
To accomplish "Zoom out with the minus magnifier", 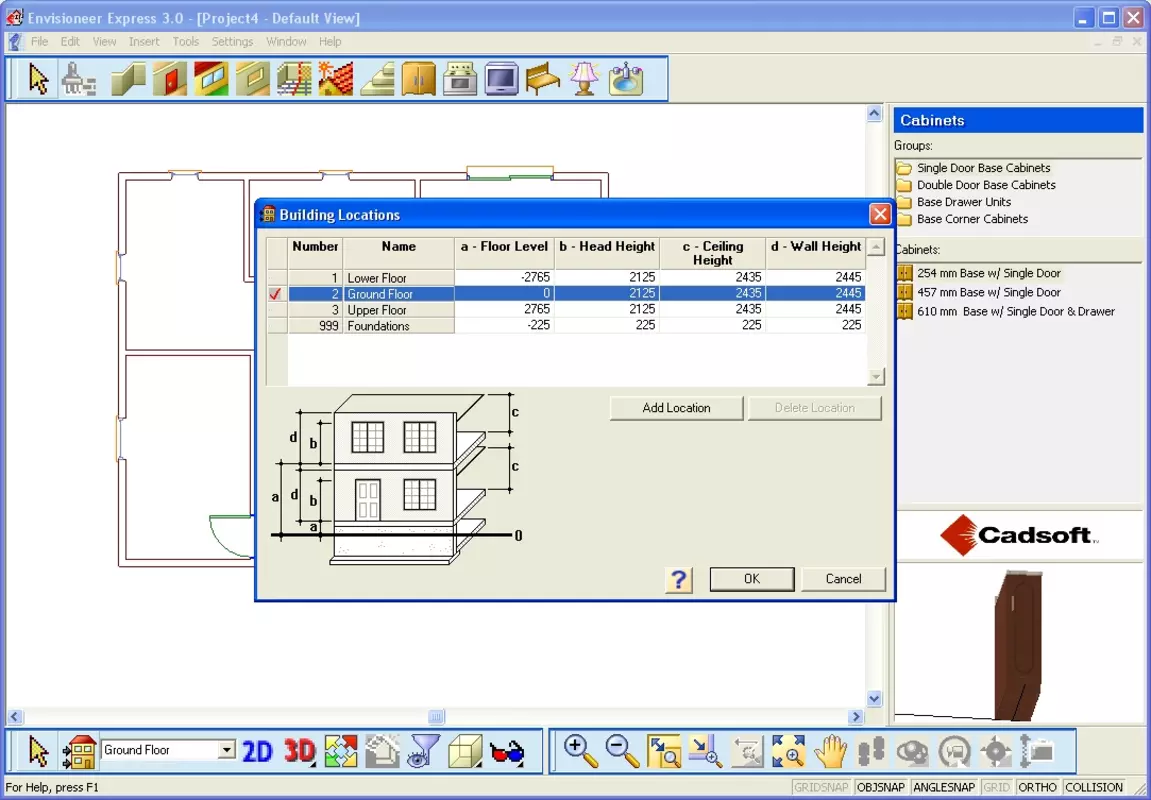I will pyautogui.click(x=622, y=752).
